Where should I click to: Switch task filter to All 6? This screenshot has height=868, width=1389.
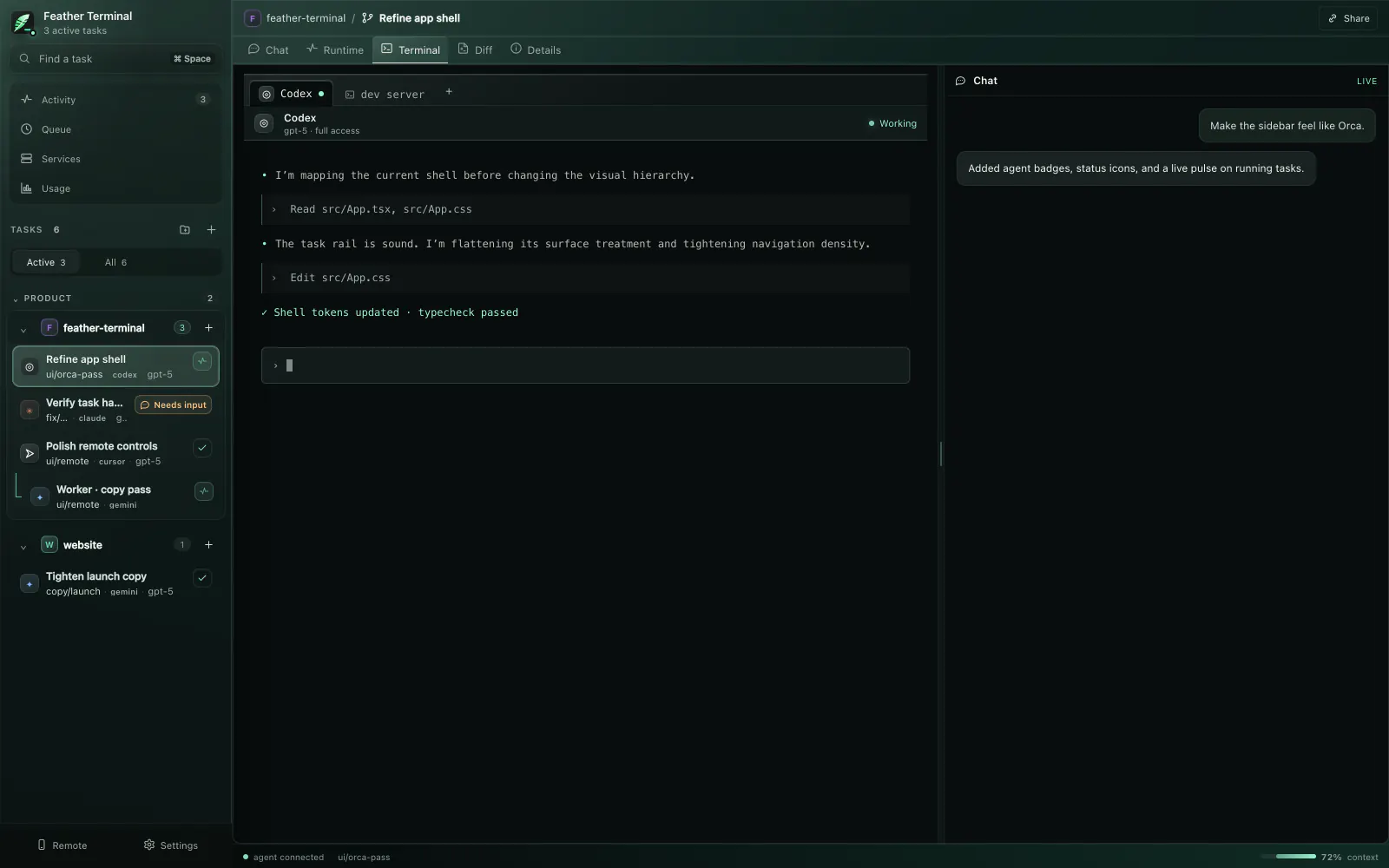[x=115, y=262]
